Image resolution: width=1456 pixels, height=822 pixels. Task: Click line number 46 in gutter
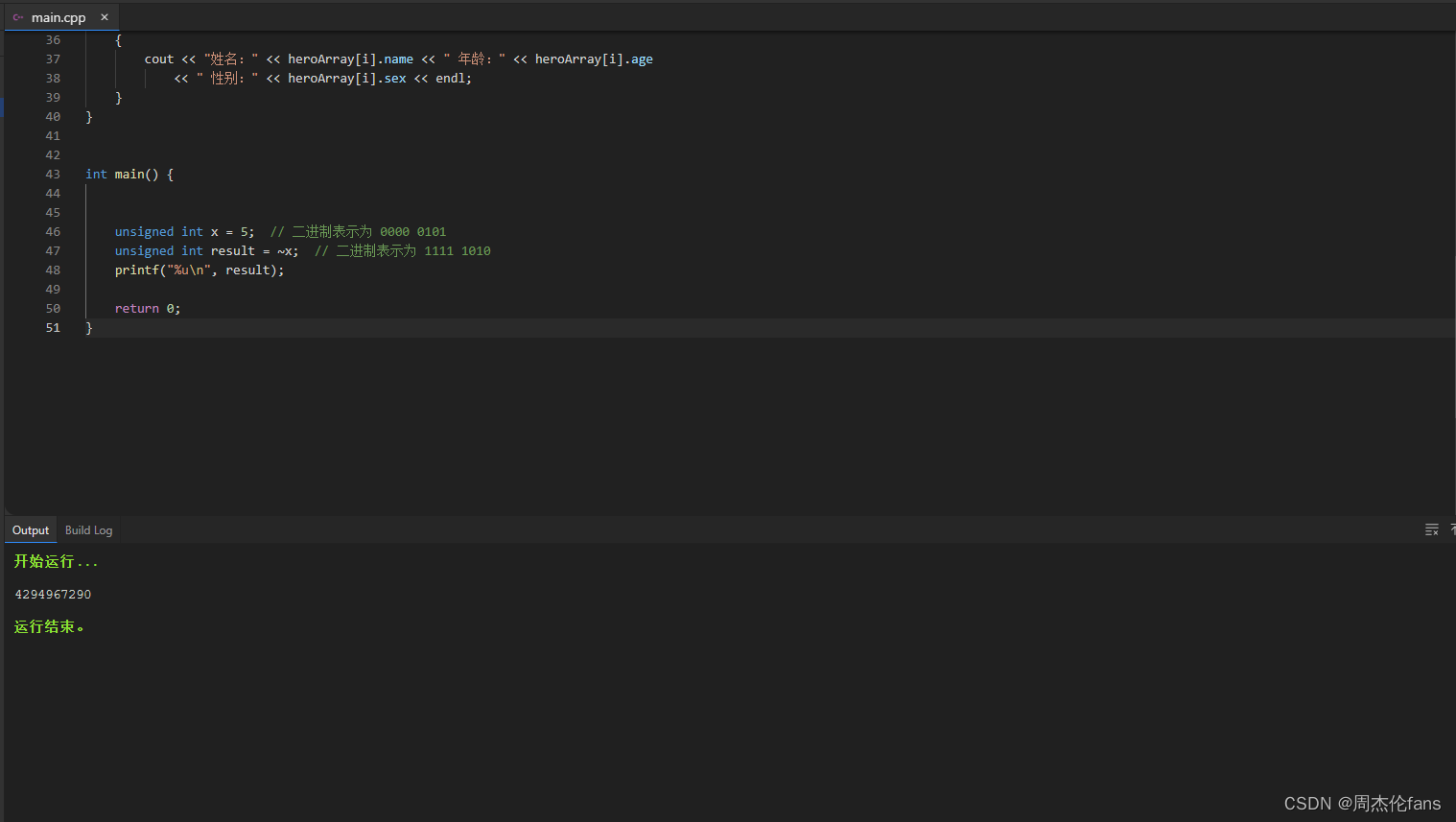tap(53, 232)
